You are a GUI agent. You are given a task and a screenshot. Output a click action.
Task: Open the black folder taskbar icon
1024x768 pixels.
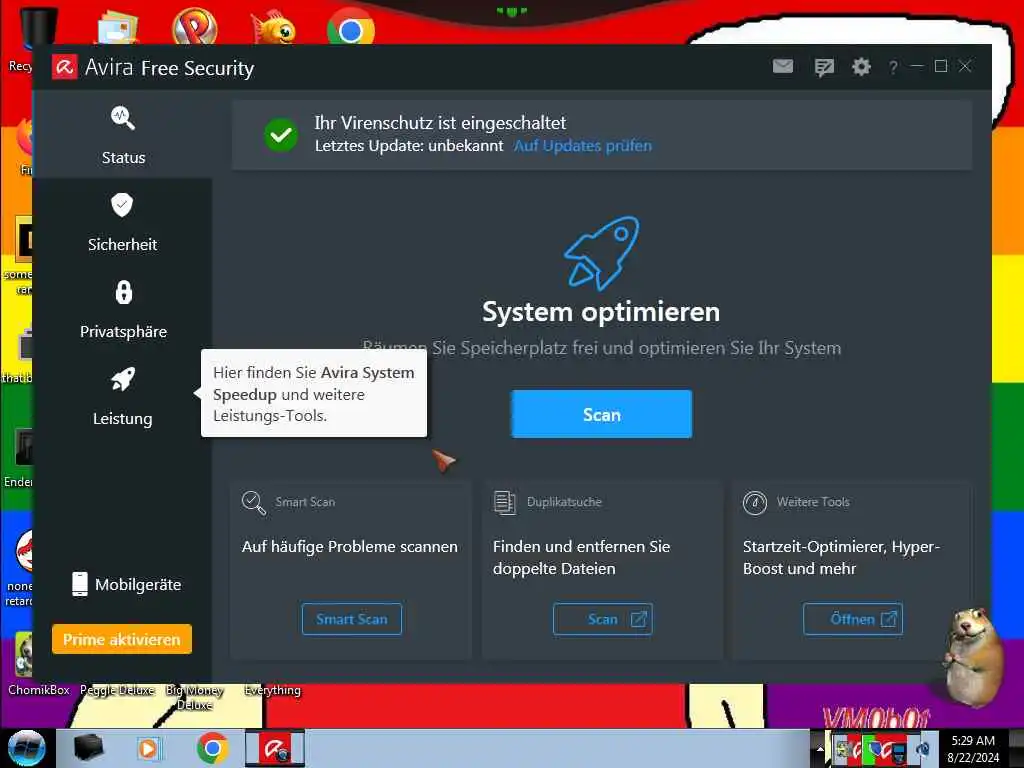coord(89,748)
